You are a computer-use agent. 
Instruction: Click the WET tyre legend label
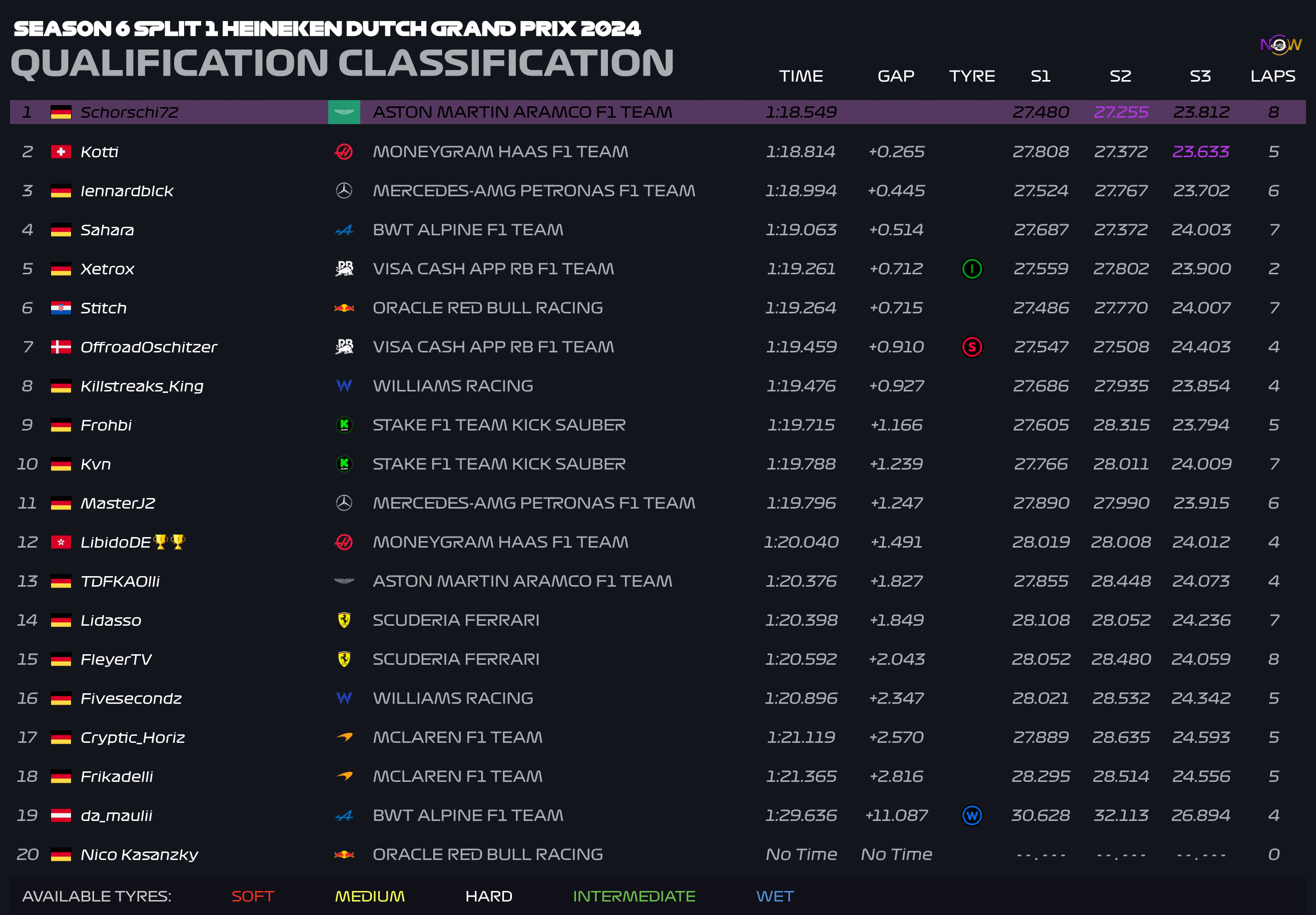point(775,896)
